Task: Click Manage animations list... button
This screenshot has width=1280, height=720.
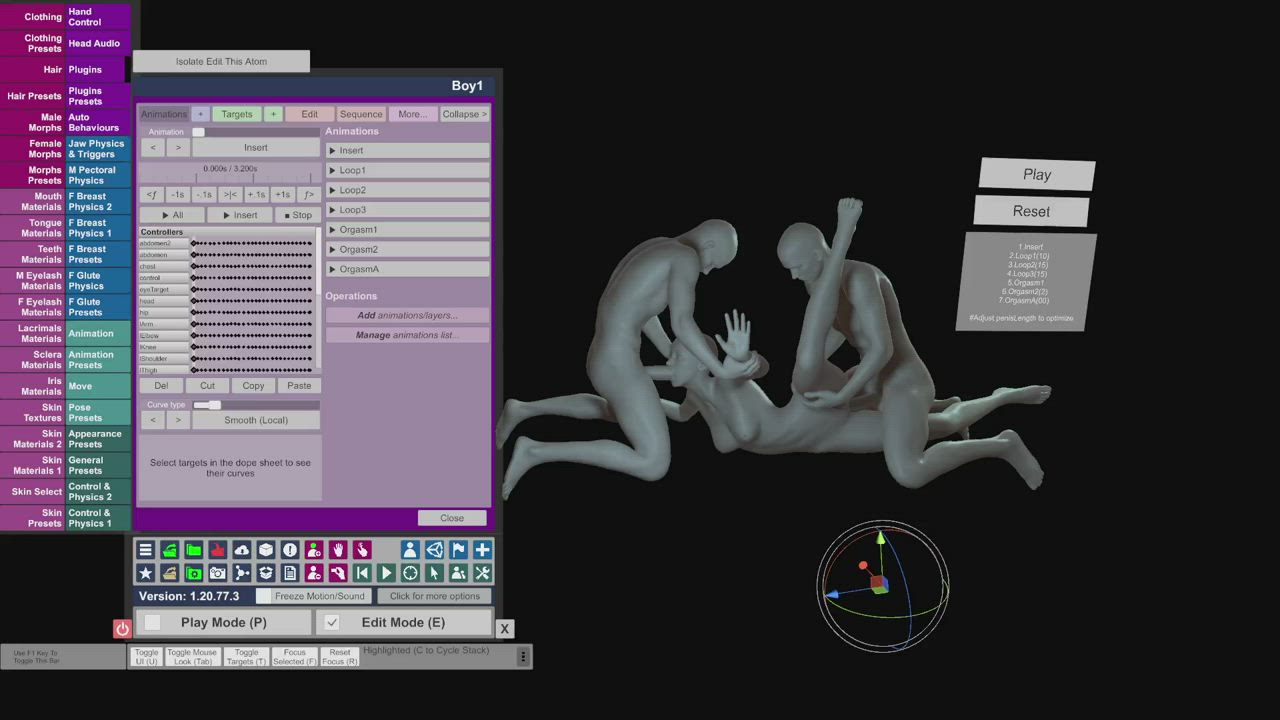Action: pos(408,335)
